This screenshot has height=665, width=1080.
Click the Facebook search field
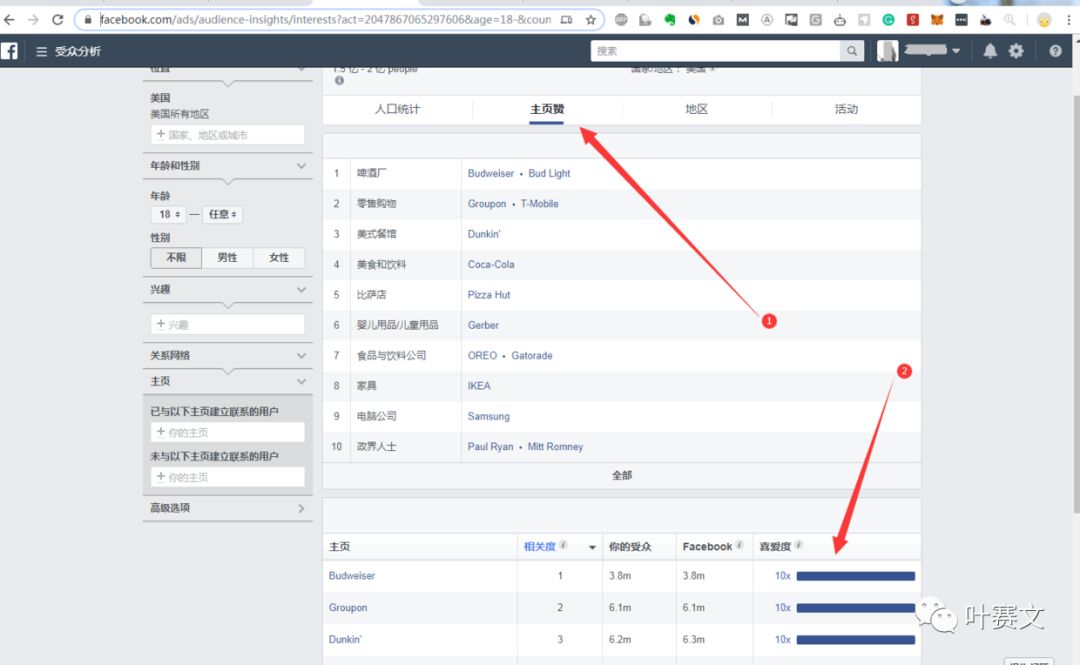[x=715, y=51]
